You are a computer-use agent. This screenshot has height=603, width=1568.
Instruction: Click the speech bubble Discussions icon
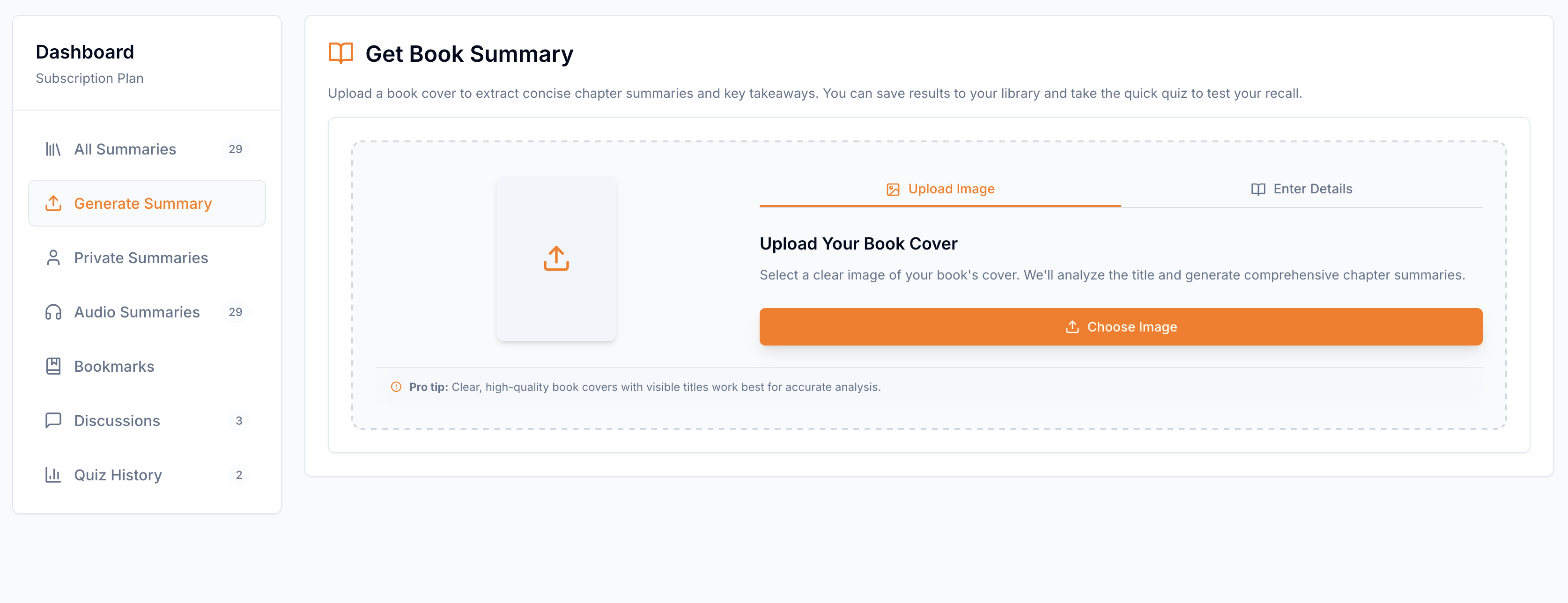tap(53, 420)
